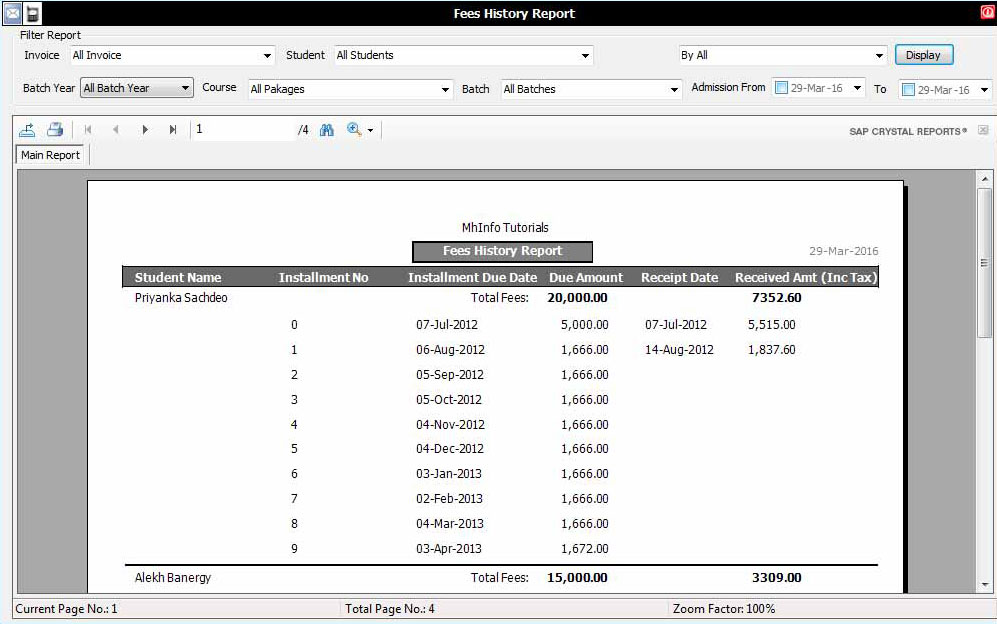Jump to last report page
Image resolution: width=997 pixels, height=624 pixels.
(x=173, y=130)
